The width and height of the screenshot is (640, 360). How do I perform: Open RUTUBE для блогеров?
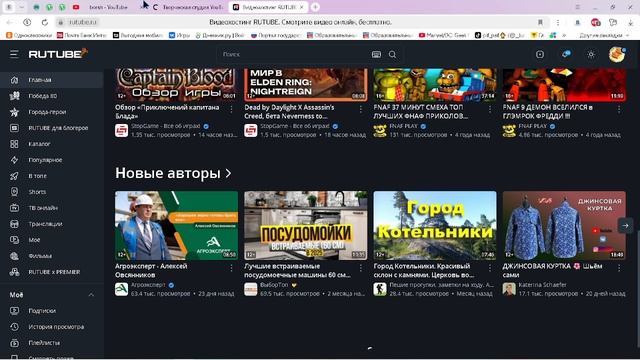(x=51, y=128)
